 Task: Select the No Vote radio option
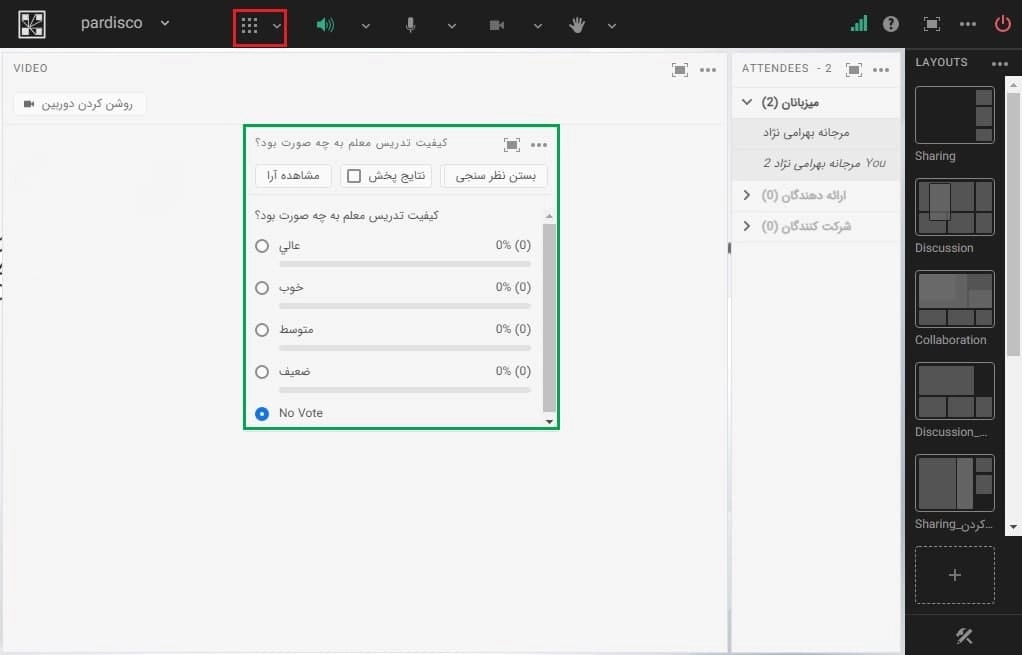262,414
